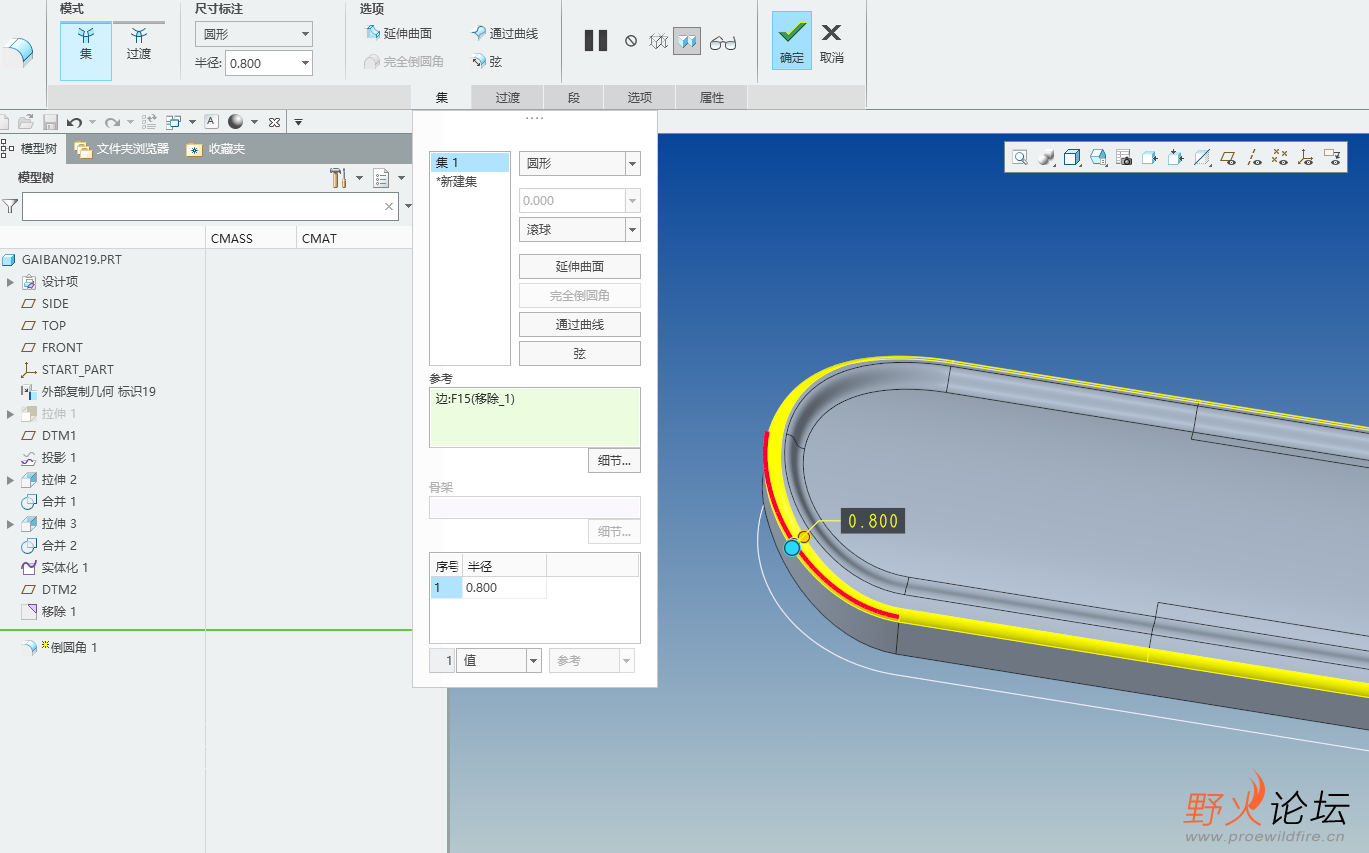Click the model tree search field
Viewport: 1369px width, 853px height.
pos(210,206)
